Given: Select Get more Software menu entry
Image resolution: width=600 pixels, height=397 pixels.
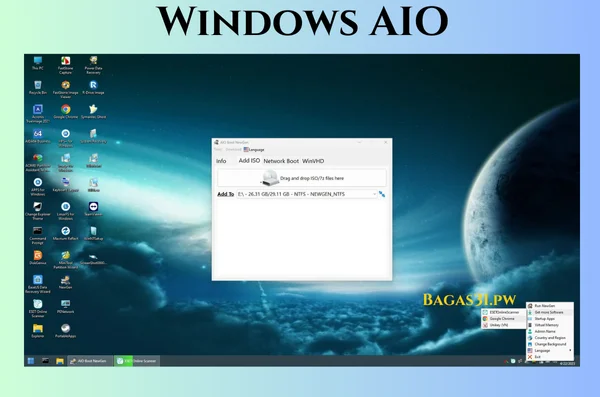Looking at the screenshot, I should click(549, 312).
